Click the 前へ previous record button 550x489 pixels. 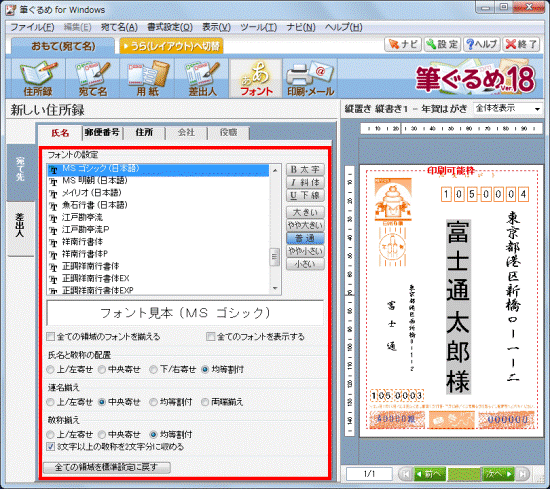(429, 474)
